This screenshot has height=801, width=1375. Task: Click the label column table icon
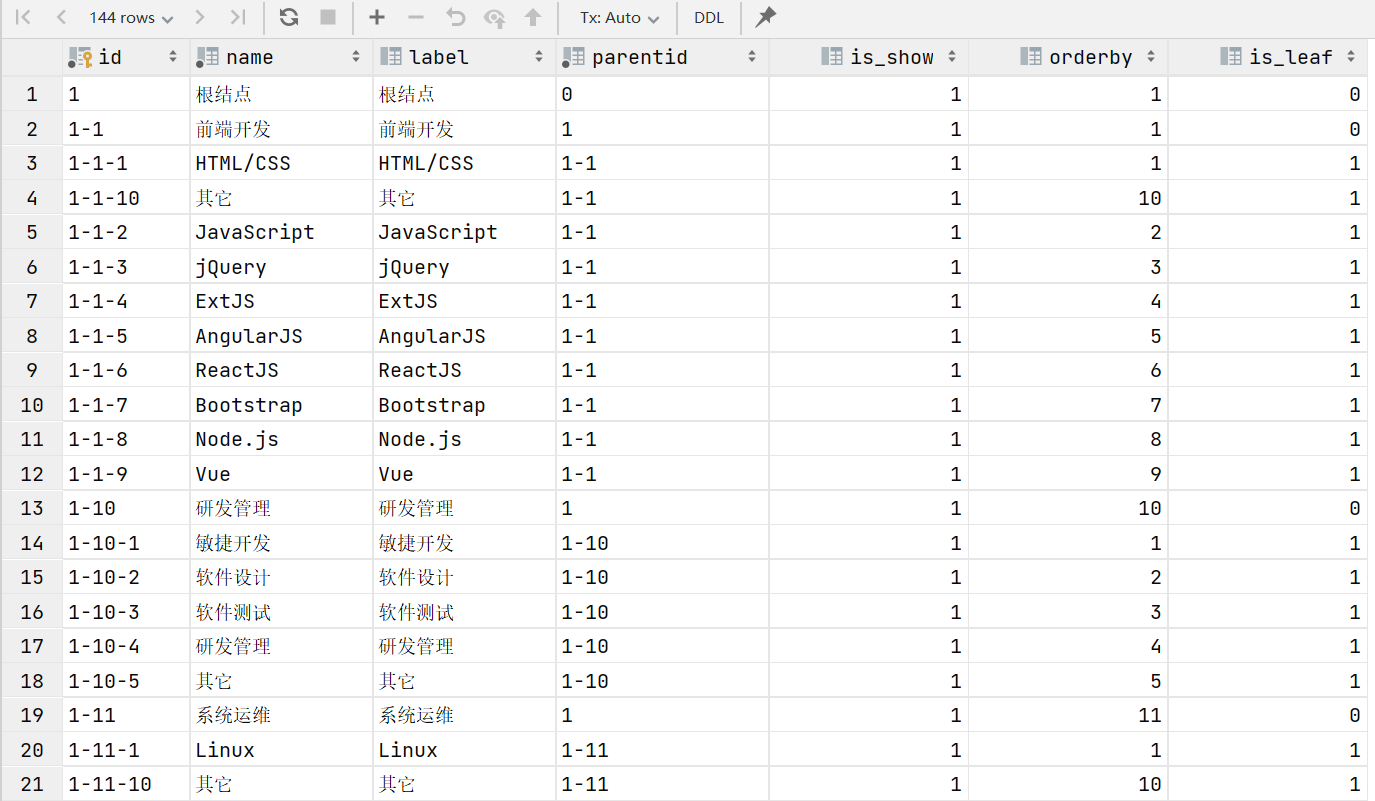(391, 57)
